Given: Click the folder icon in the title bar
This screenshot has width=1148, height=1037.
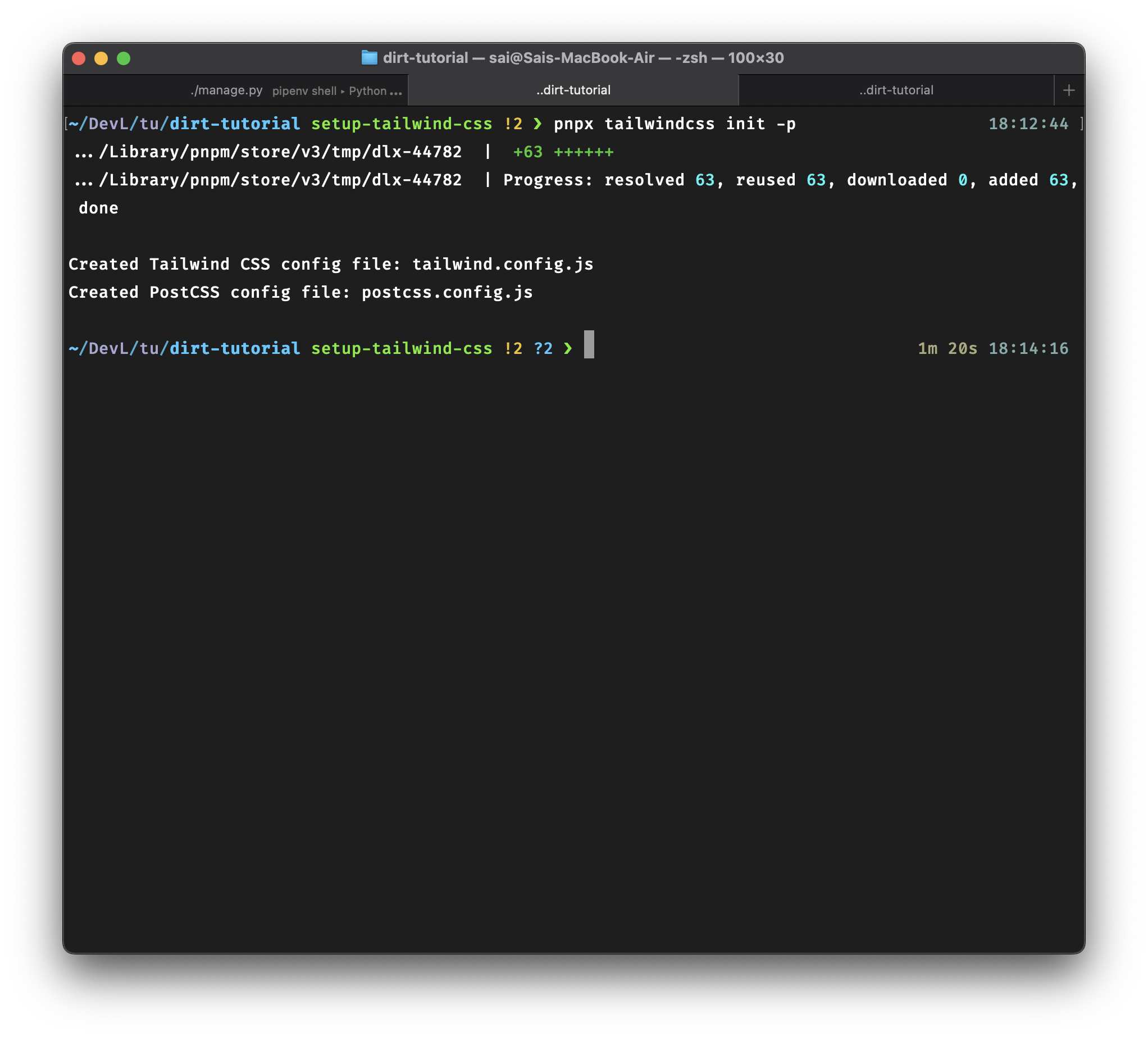Looking at the screenshot, I should point(370,57).
